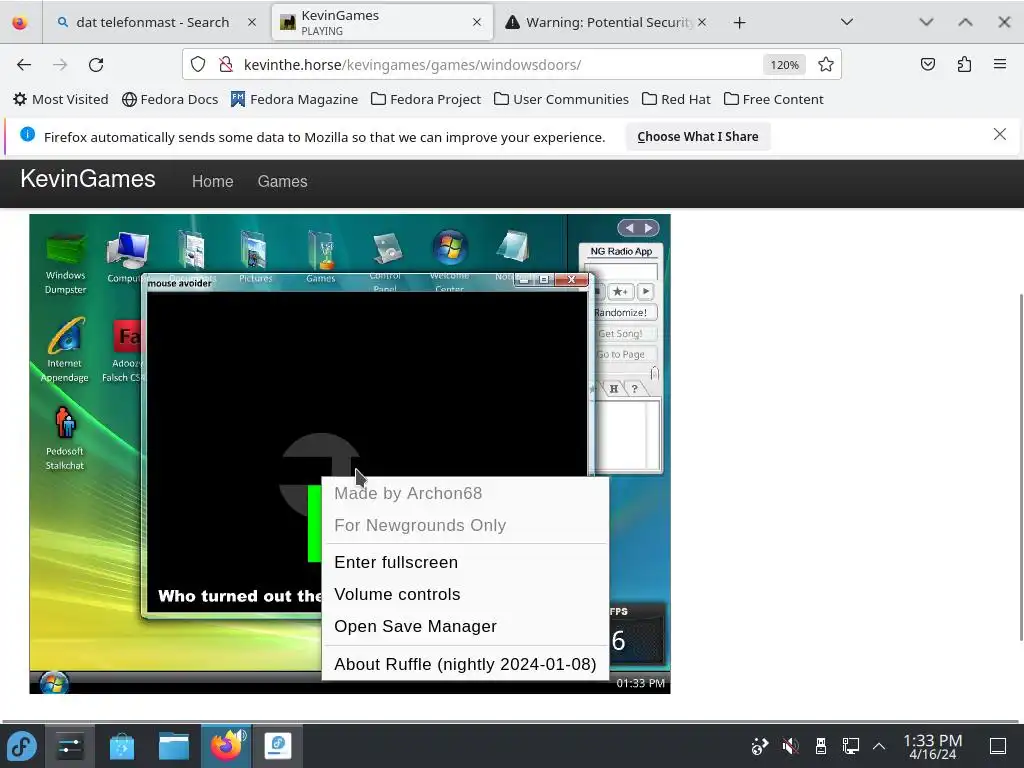
Task: Expand Red Hat bookmark folder
Action: (676, 99)
